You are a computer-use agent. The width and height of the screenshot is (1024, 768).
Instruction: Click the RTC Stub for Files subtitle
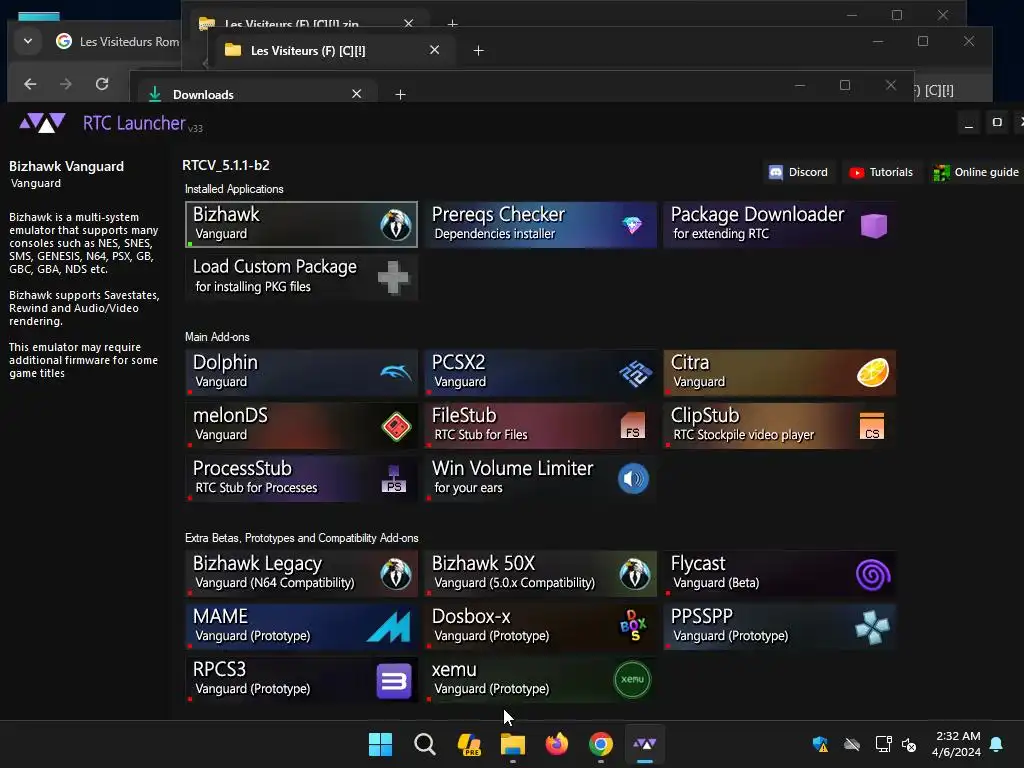coord(481,435)
